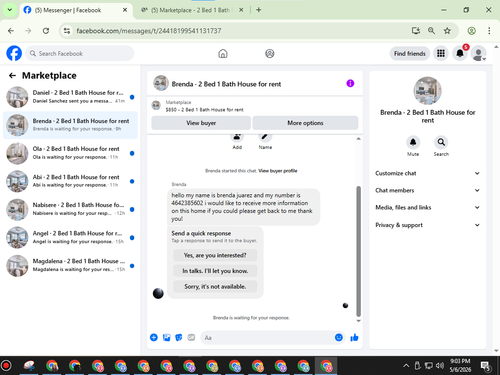Open Nabisere's conversation in the list

(70, 209)
